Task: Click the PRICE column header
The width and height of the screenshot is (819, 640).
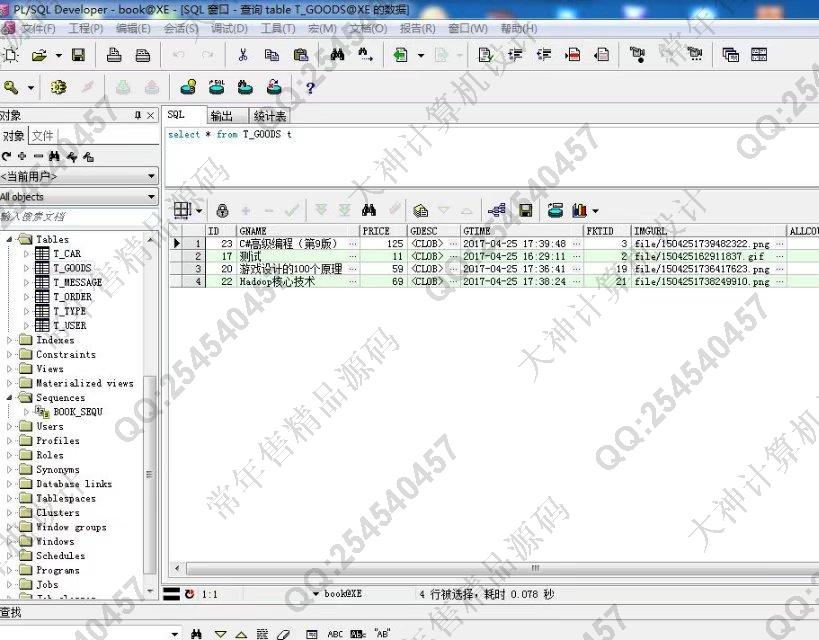Action: [383, 230]
